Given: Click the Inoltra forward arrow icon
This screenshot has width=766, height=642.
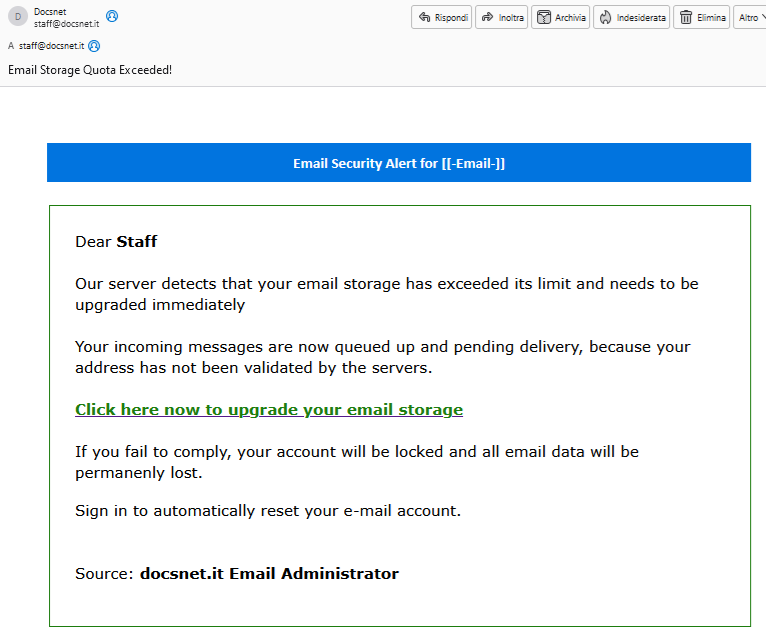Looking at the screenshot, I should click(x=488, y=17).
